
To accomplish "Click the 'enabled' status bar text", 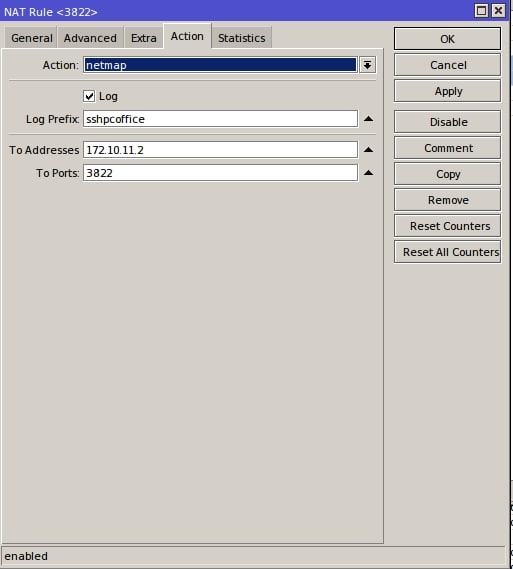I will coord(26,556).
